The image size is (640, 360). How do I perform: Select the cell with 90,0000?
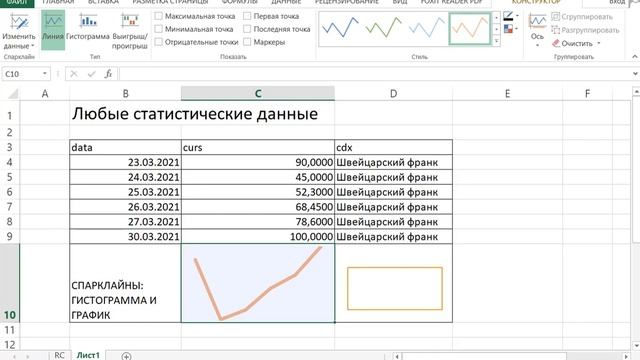(258, 162)
